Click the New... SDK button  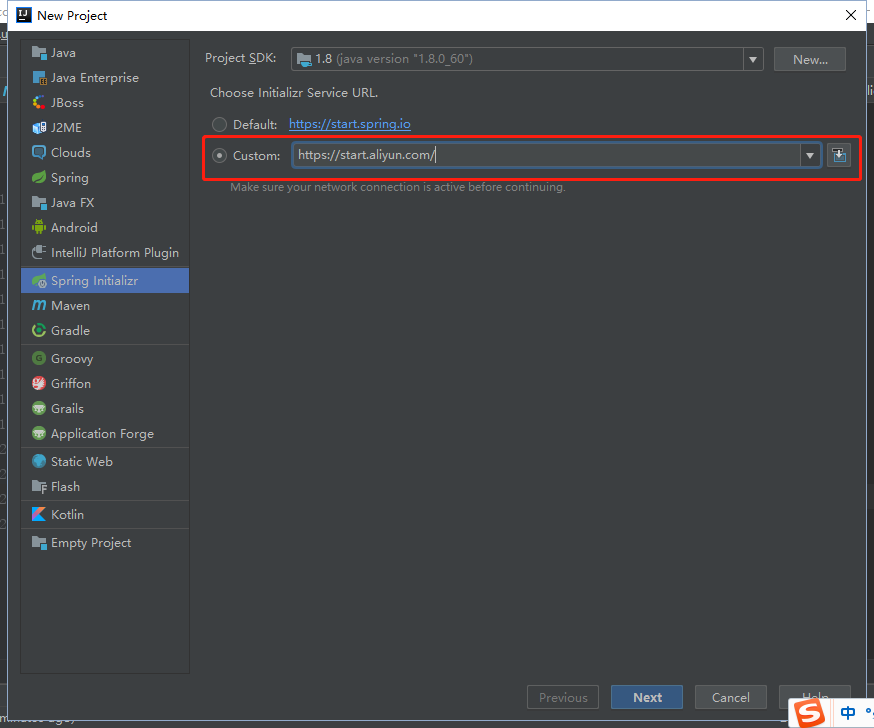coord(810,59)
